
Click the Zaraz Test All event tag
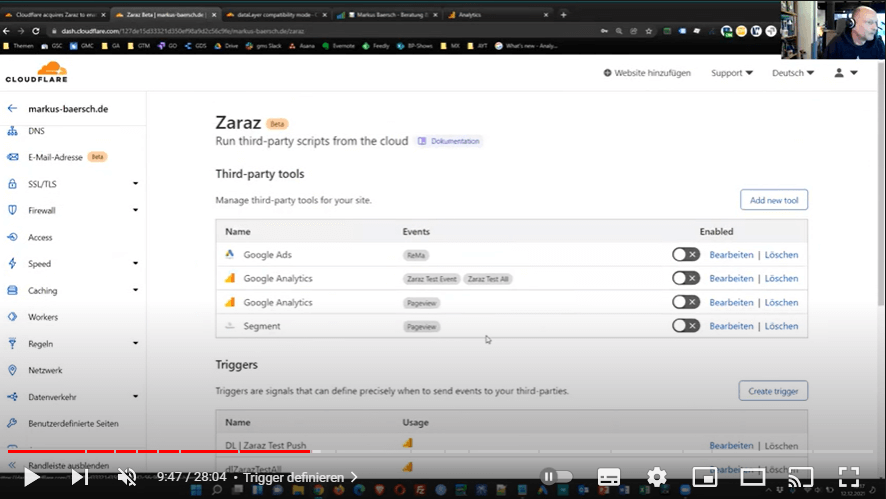(488, 279)
